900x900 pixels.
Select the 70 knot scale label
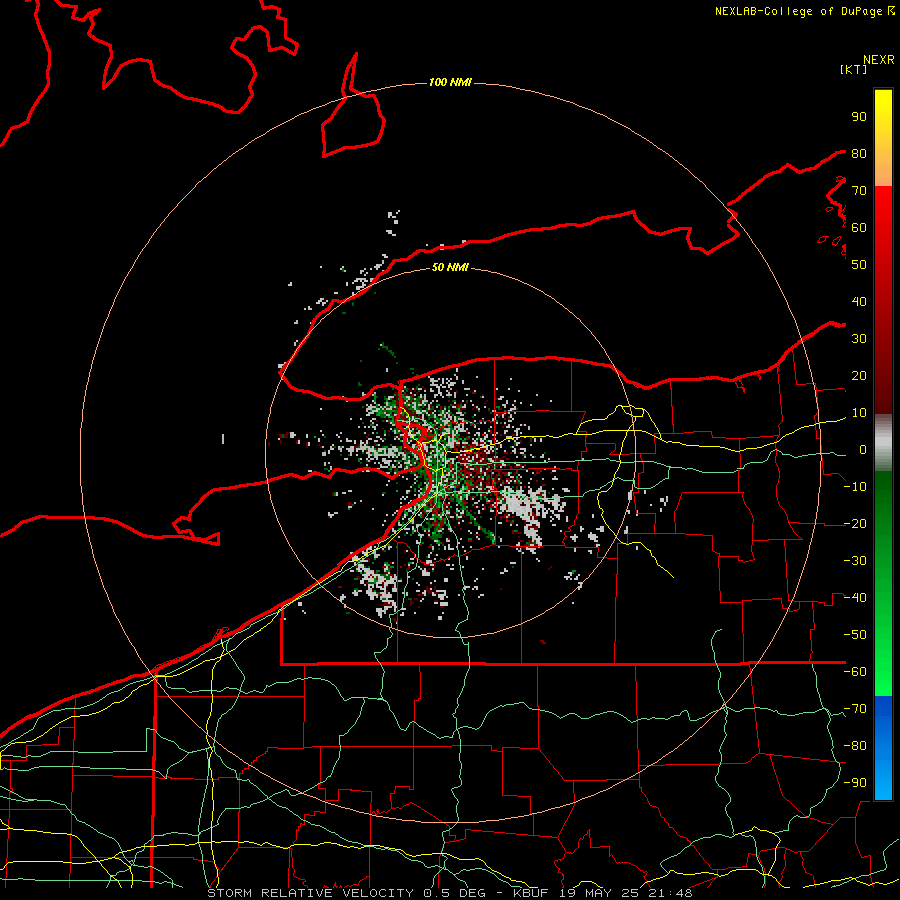859,191
